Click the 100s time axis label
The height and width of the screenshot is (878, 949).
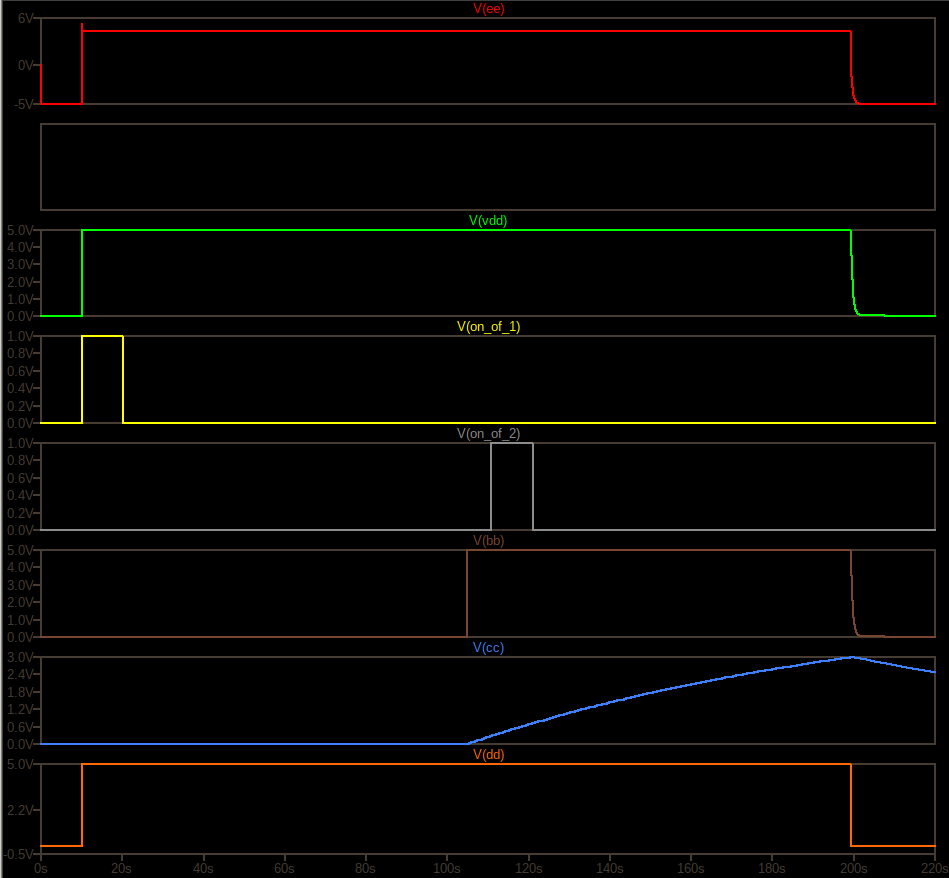coord(447,868)
